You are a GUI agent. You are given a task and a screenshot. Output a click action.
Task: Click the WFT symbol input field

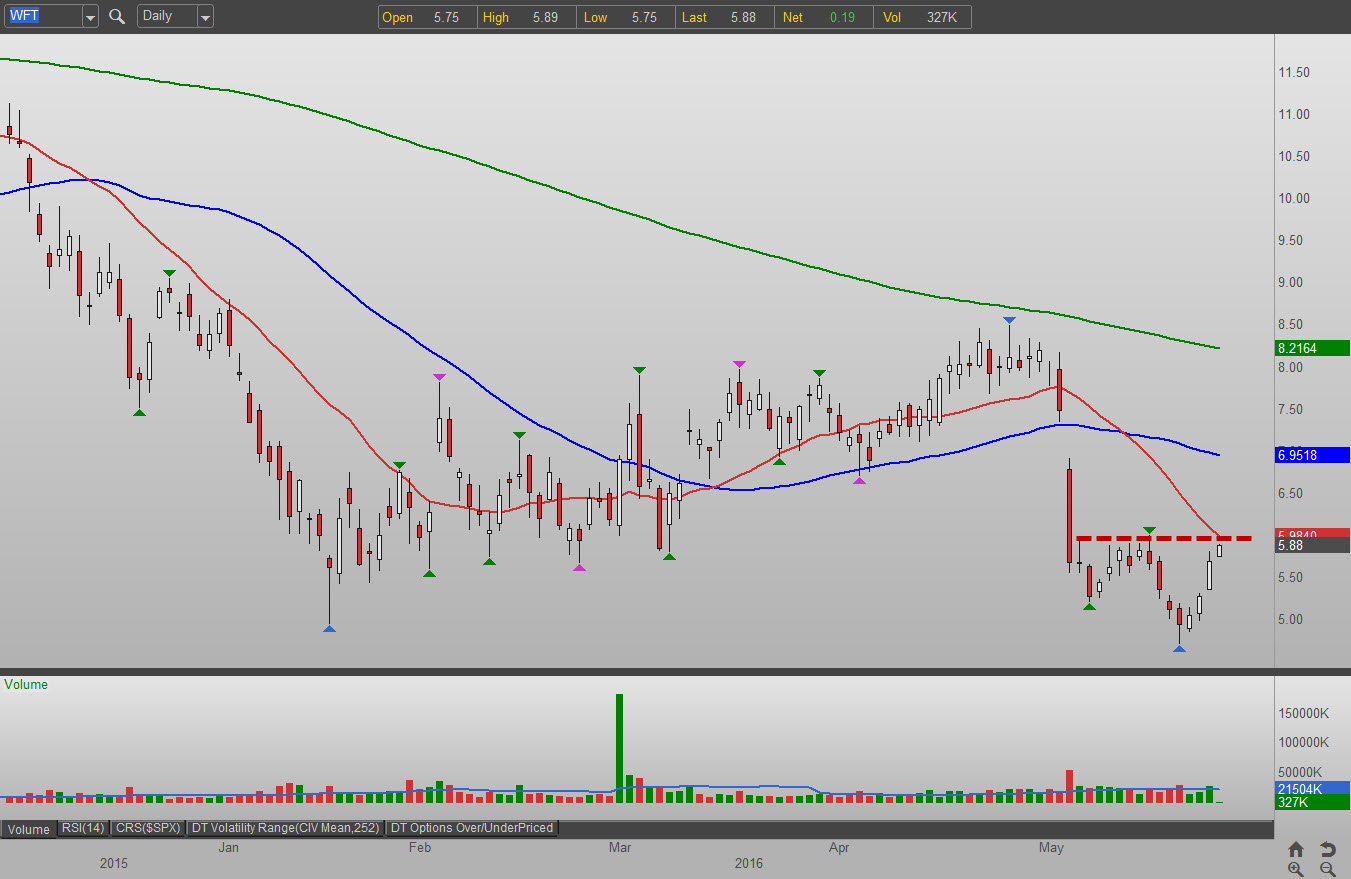(x=42, y=17)
